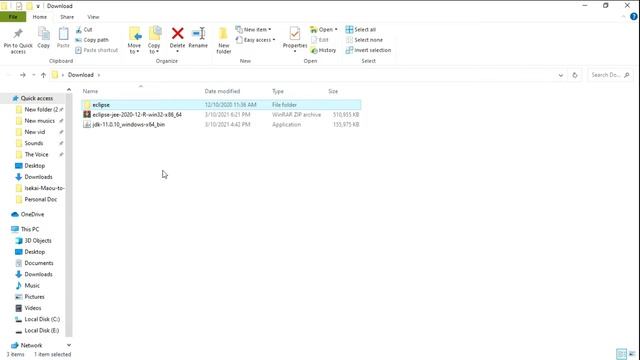Click Select all in ribbon

coord(360,30)
